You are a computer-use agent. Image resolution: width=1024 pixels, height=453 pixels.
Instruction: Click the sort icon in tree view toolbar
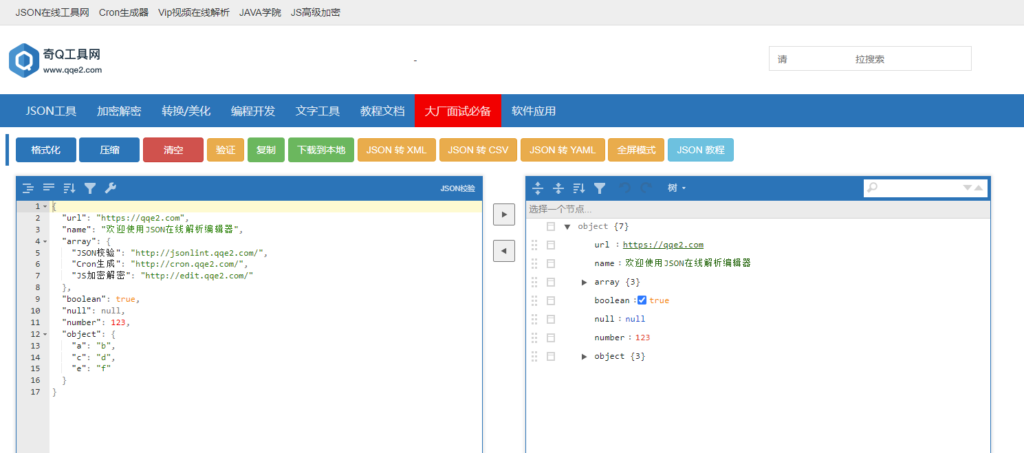click(579, 187)
